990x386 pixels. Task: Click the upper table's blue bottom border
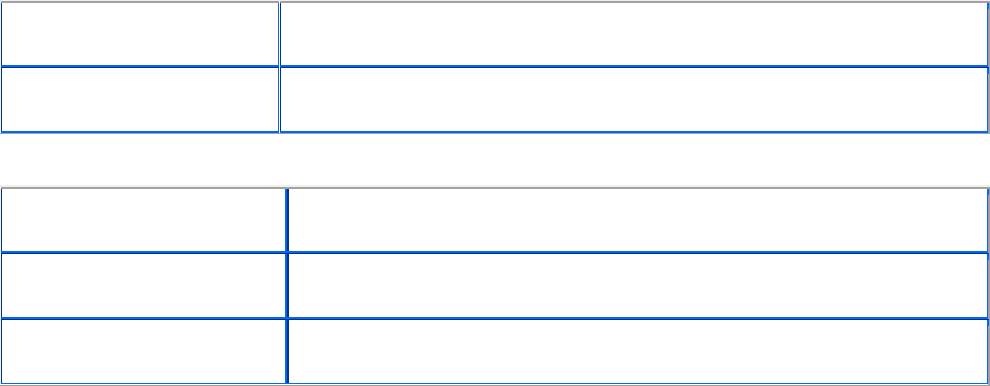tap(495, 132)
